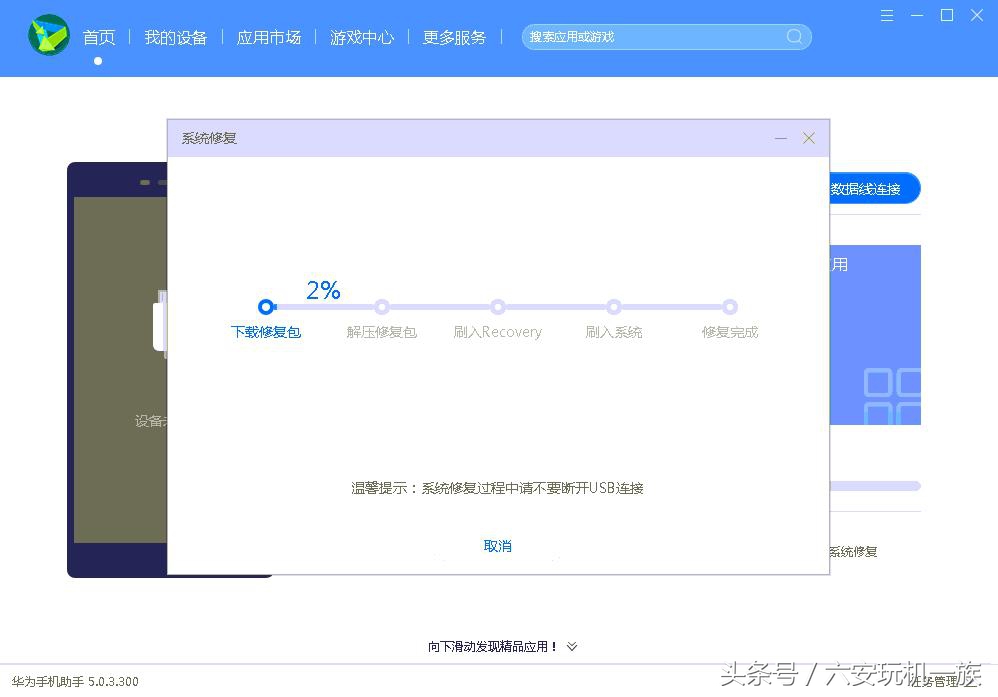The image size is (998, 697).
Task: Click the search magnifier icon
Action: pyautogui.click(x=794, y=36)
